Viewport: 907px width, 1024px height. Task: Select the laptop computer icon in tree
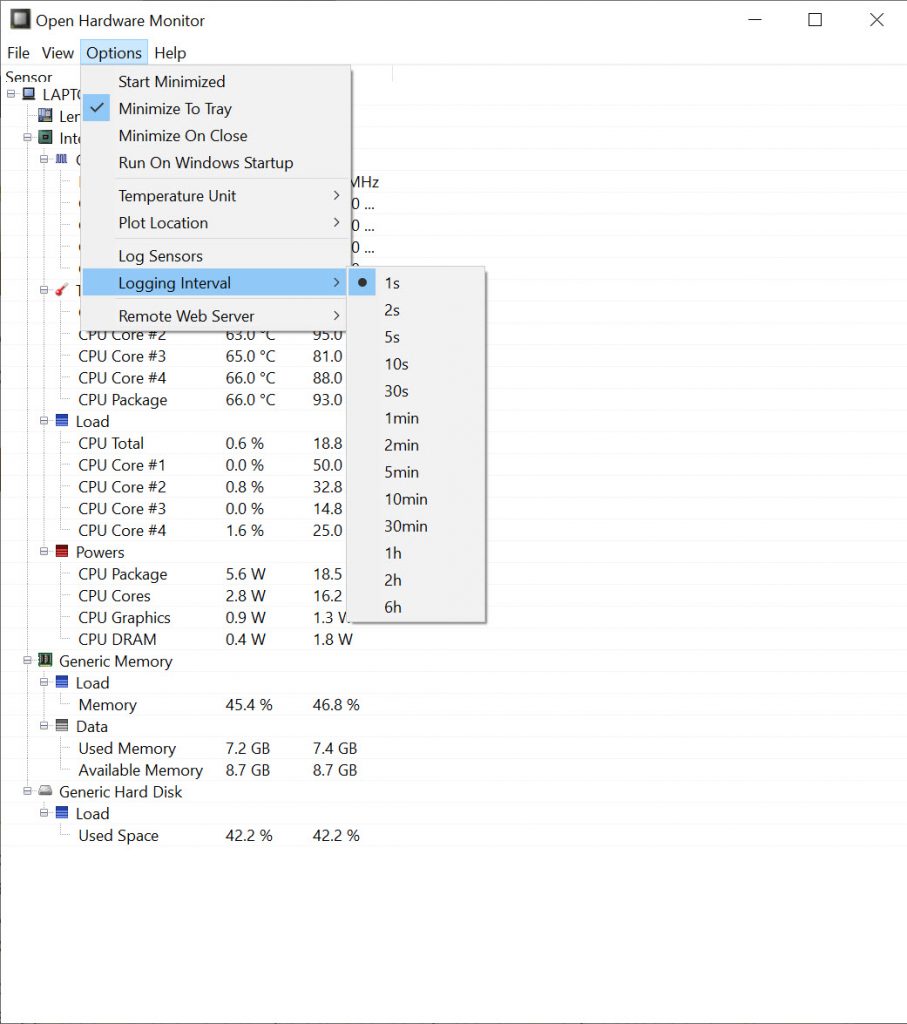29,94
